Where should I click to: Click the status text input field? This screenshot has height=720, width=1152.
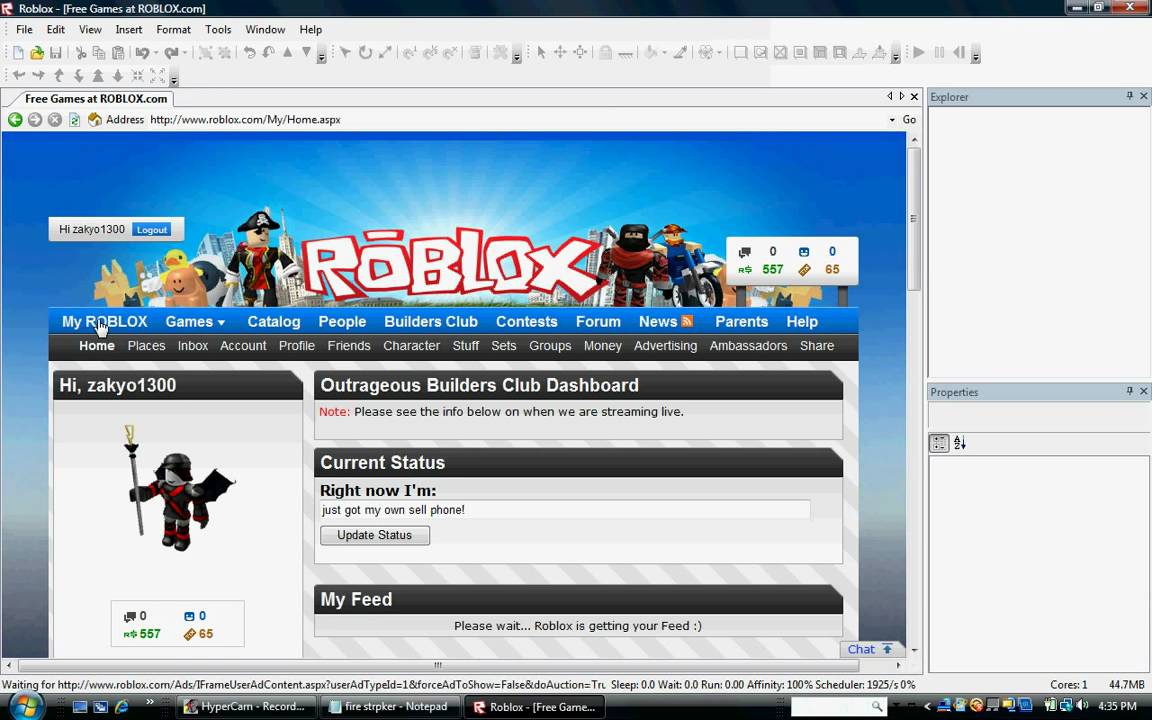(x=565, y=510)
